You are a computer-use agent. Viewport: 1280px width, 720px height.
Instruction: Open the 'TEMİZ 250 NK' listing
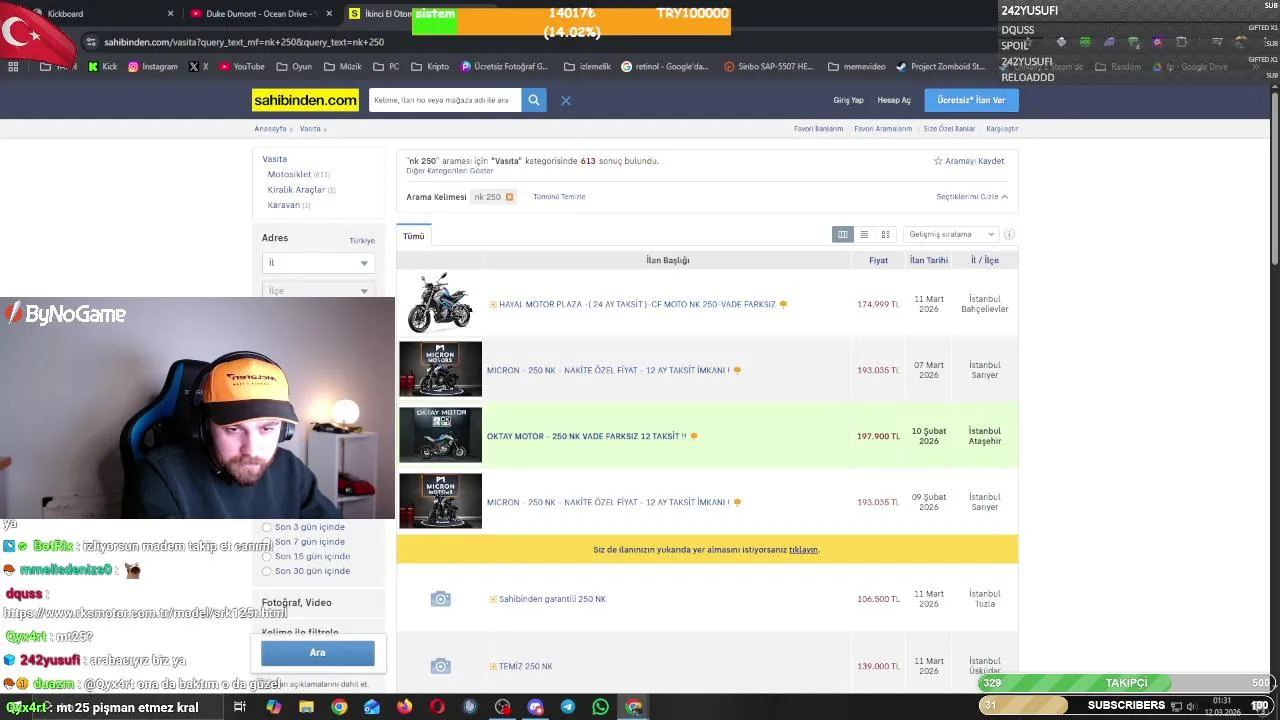[525, 666]
